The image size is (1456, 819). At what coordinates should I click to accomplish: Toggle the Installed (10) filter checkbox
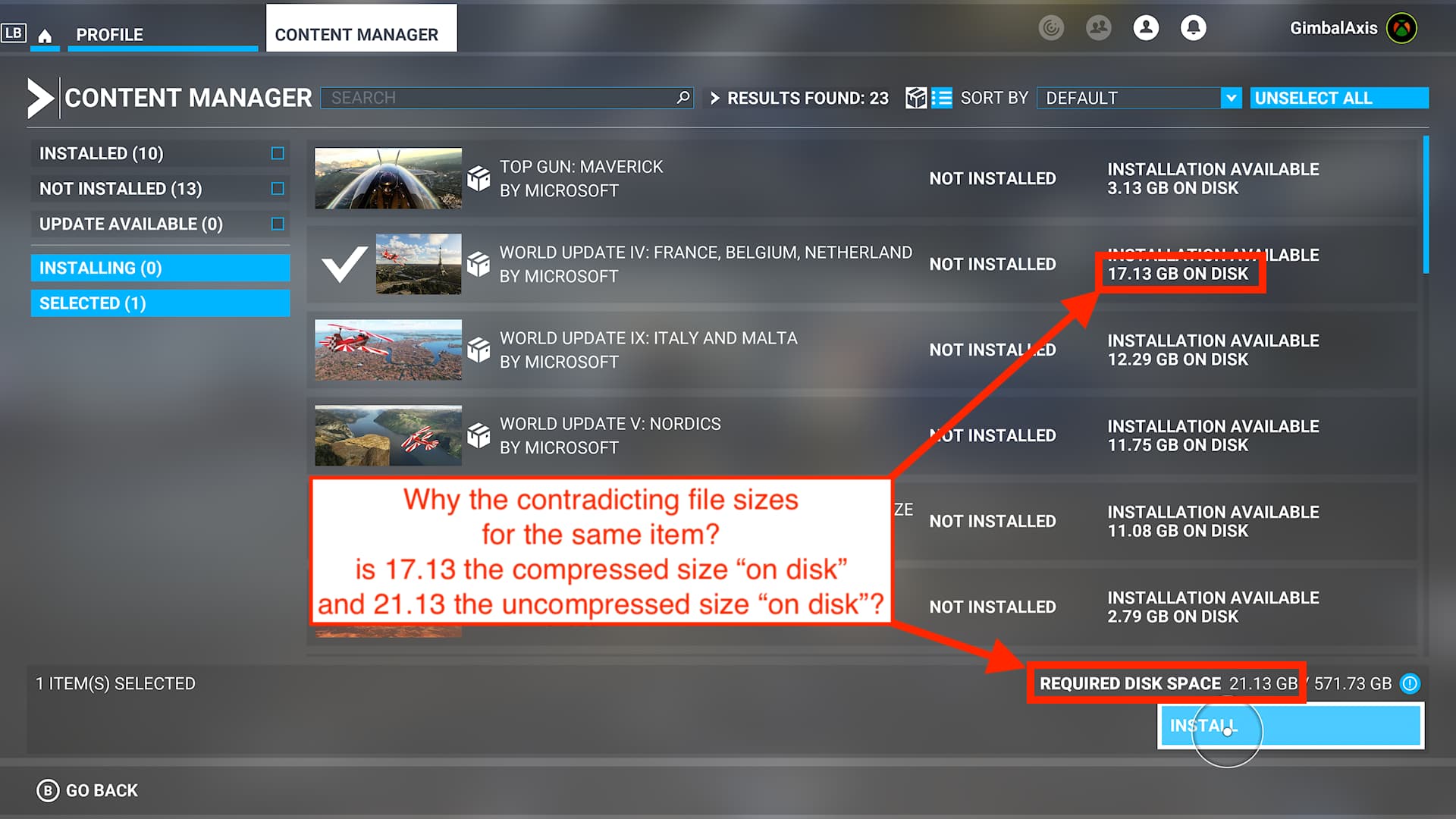[x=278, y=153]
